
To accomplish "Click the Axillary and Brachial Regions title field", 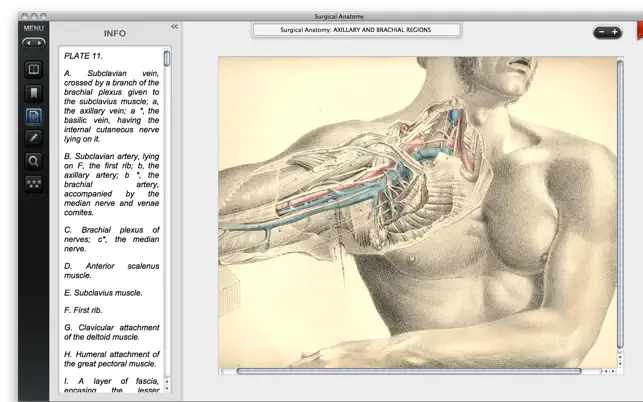I will click(x=356, y=30).
